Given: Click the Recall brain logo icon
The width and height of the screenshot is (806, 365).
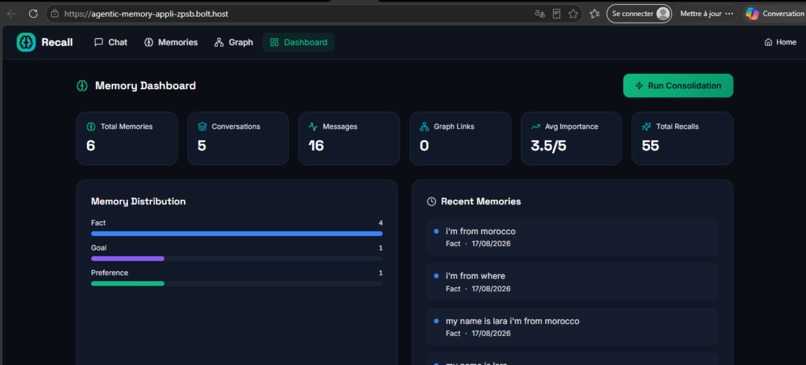Looking at the screenshot, I should pyautogui.click(x=26, y=42).
